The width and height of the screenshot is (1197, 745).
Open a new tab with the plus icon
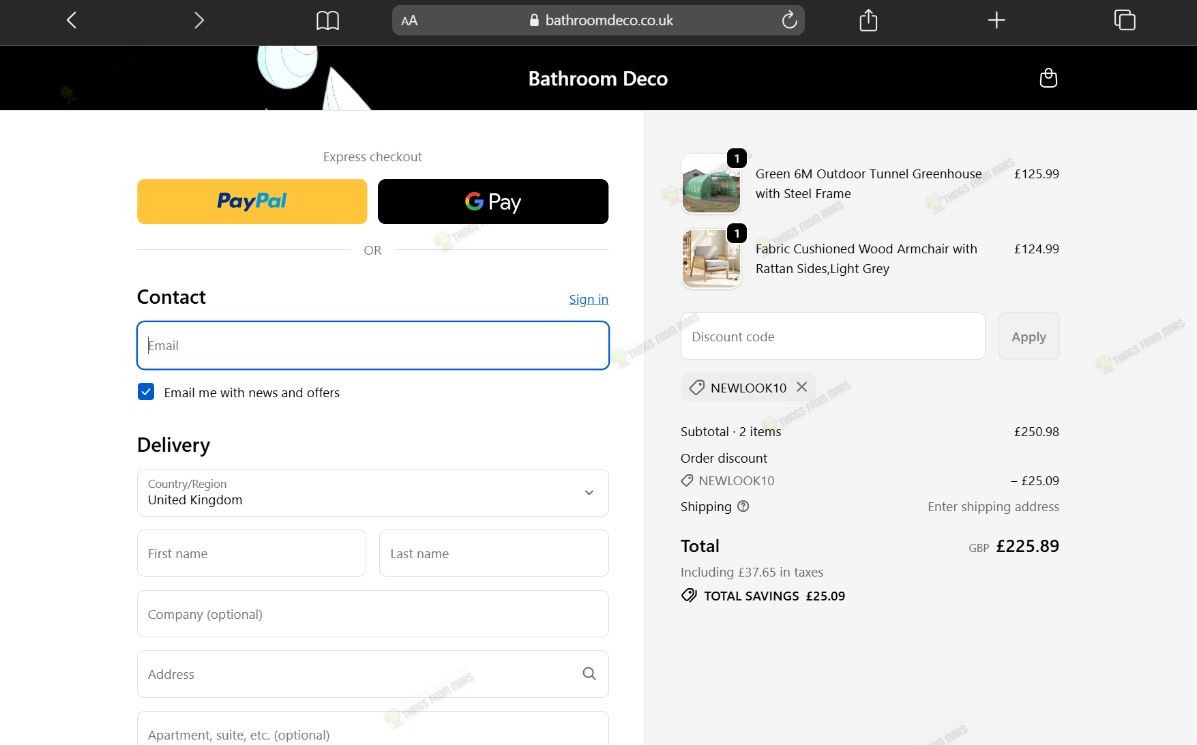click(x=996, y=20)
